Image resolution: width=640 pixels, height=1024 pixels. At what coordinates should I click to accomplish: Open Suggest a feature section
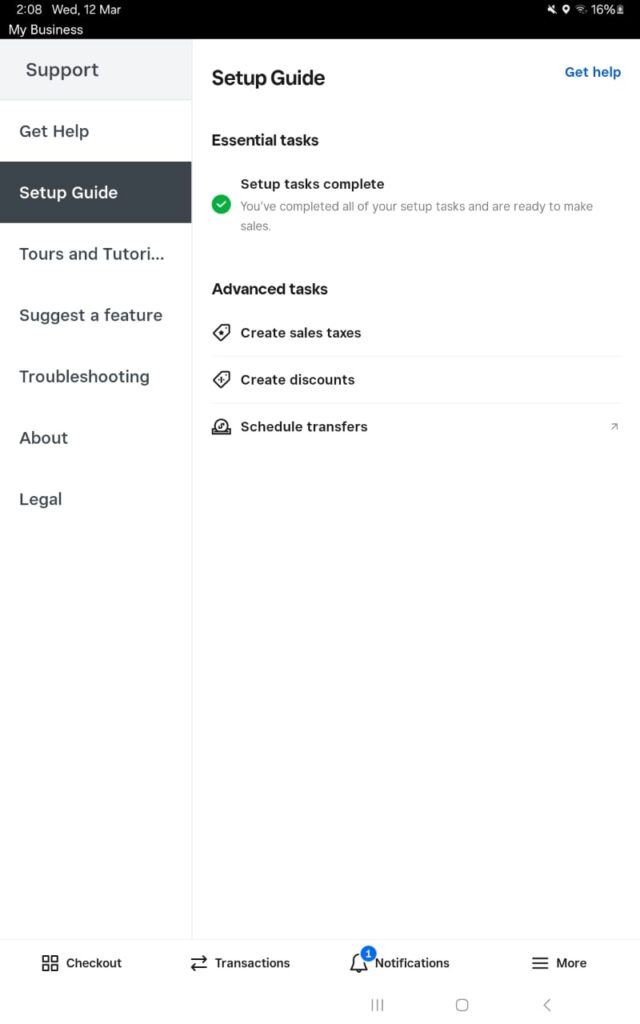[91, 315]
